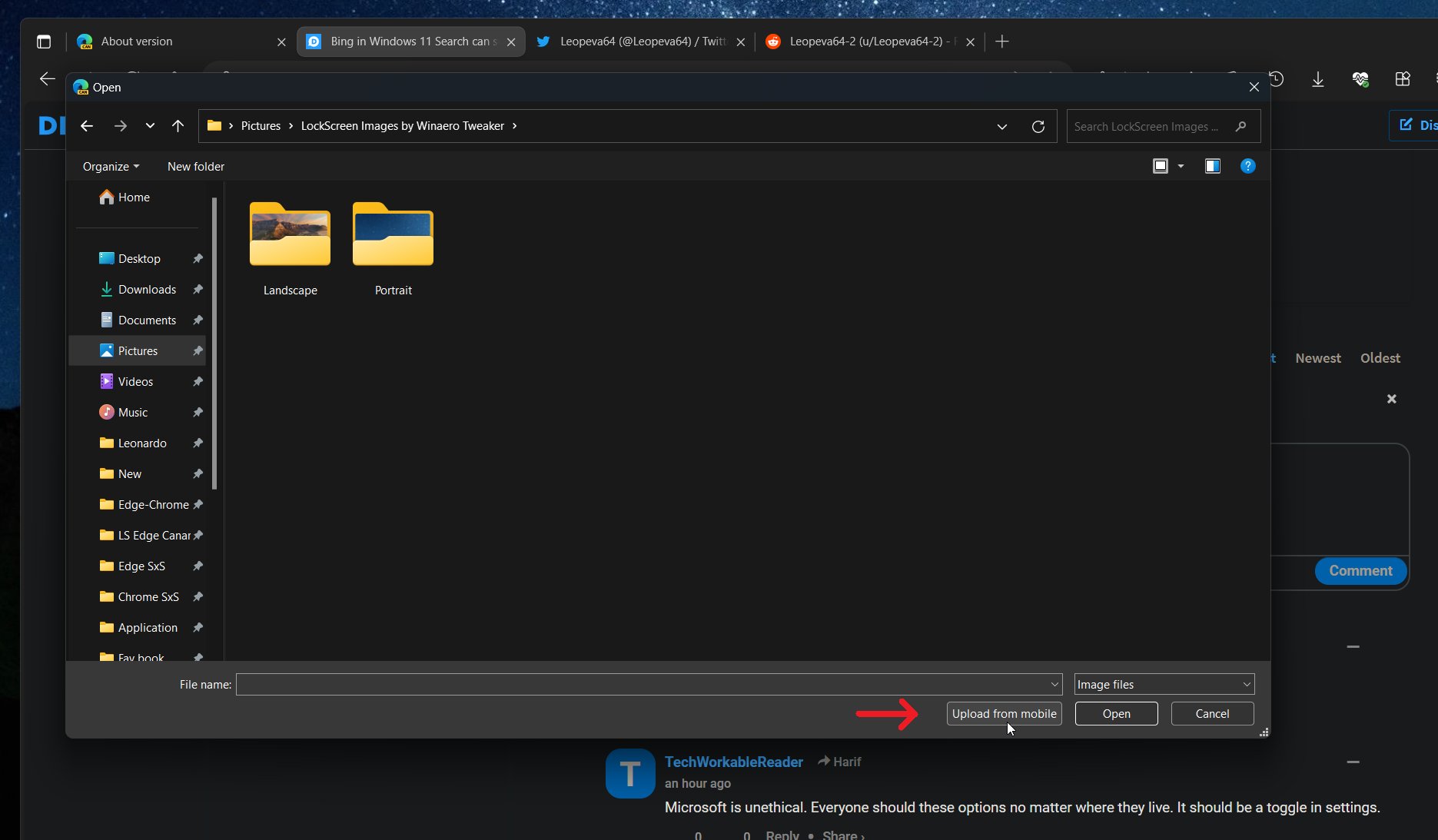Toggle vertical tabs button in Edge
Image resolution: width=1438 pixels, height=840 pixels.
point(44,42)
